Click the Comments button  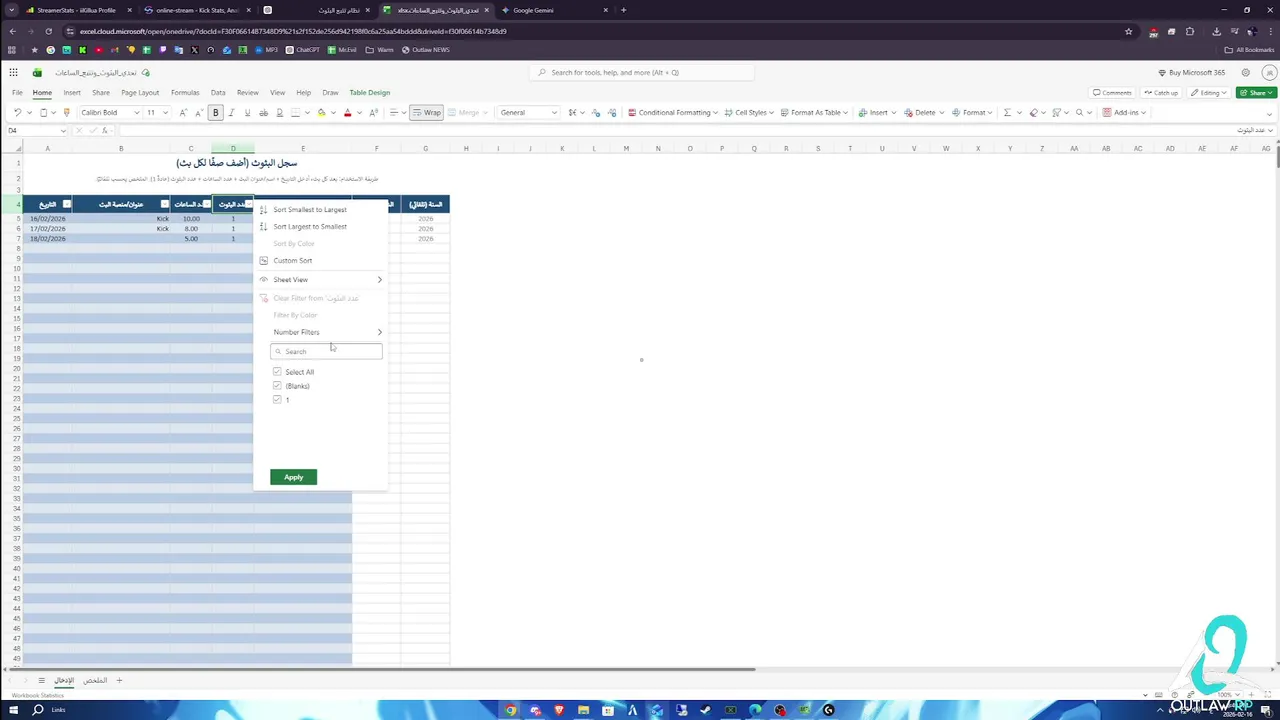click(1112, 92)
